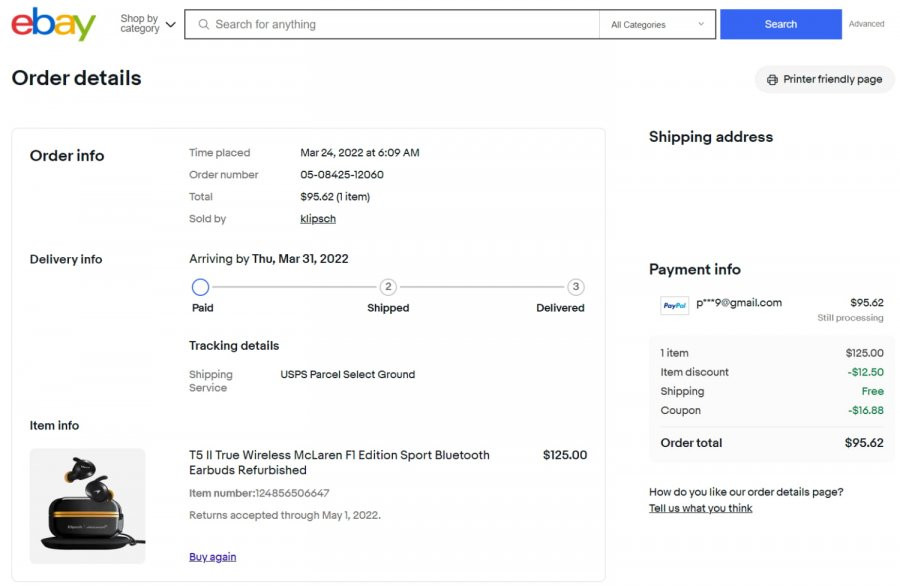Image resolution: width=900 pixels, height=586 pixels.
Task: Click Returns accepted through May 1, 2022
Action: pos(285,515)
